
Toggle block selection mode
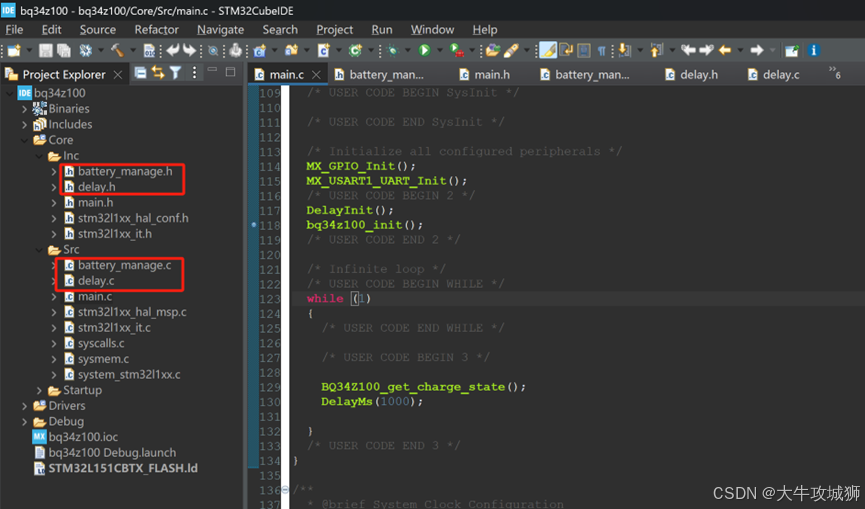point(584,51)
